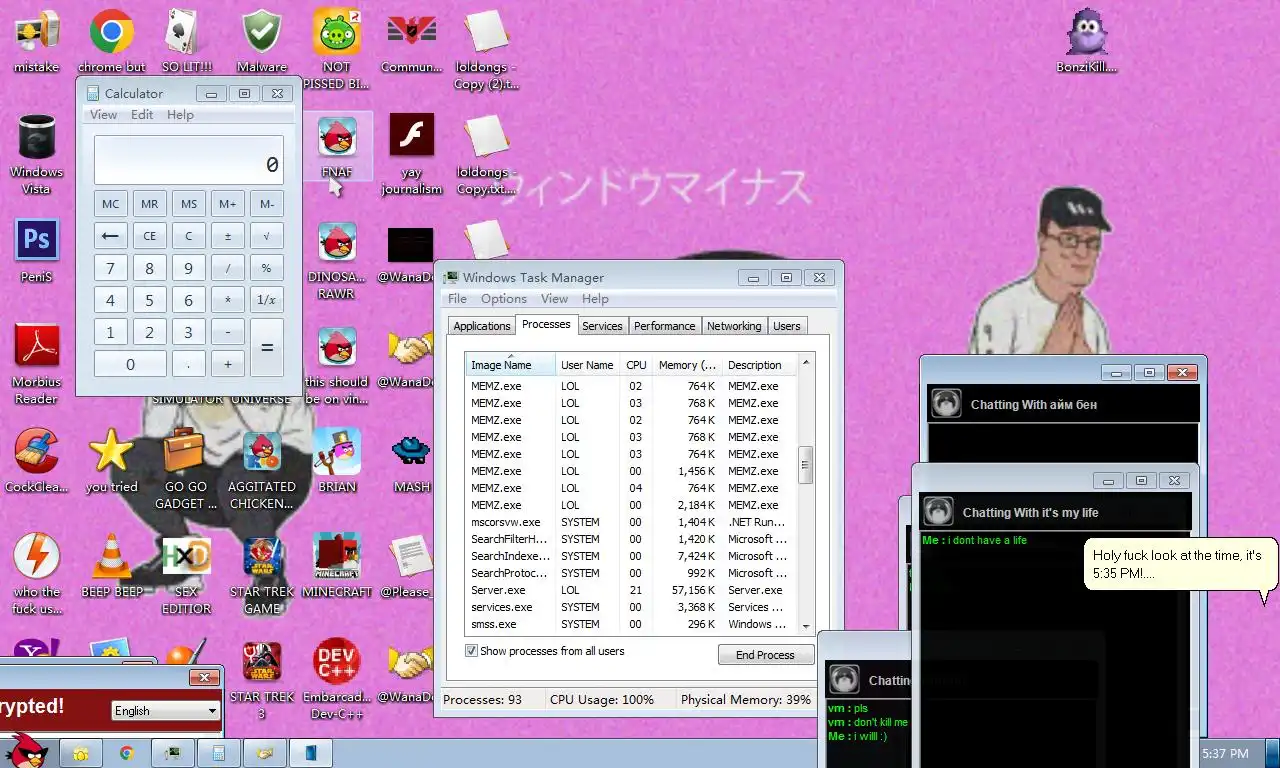Click calculator MC memory clear button

coord(111,204)
